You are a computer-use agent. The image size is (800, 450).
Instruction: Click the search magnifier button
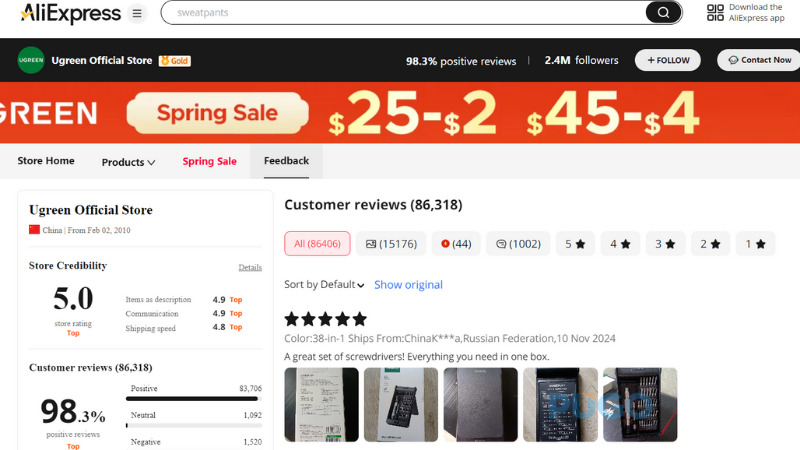pyautogui.click(x=662, y=12)
